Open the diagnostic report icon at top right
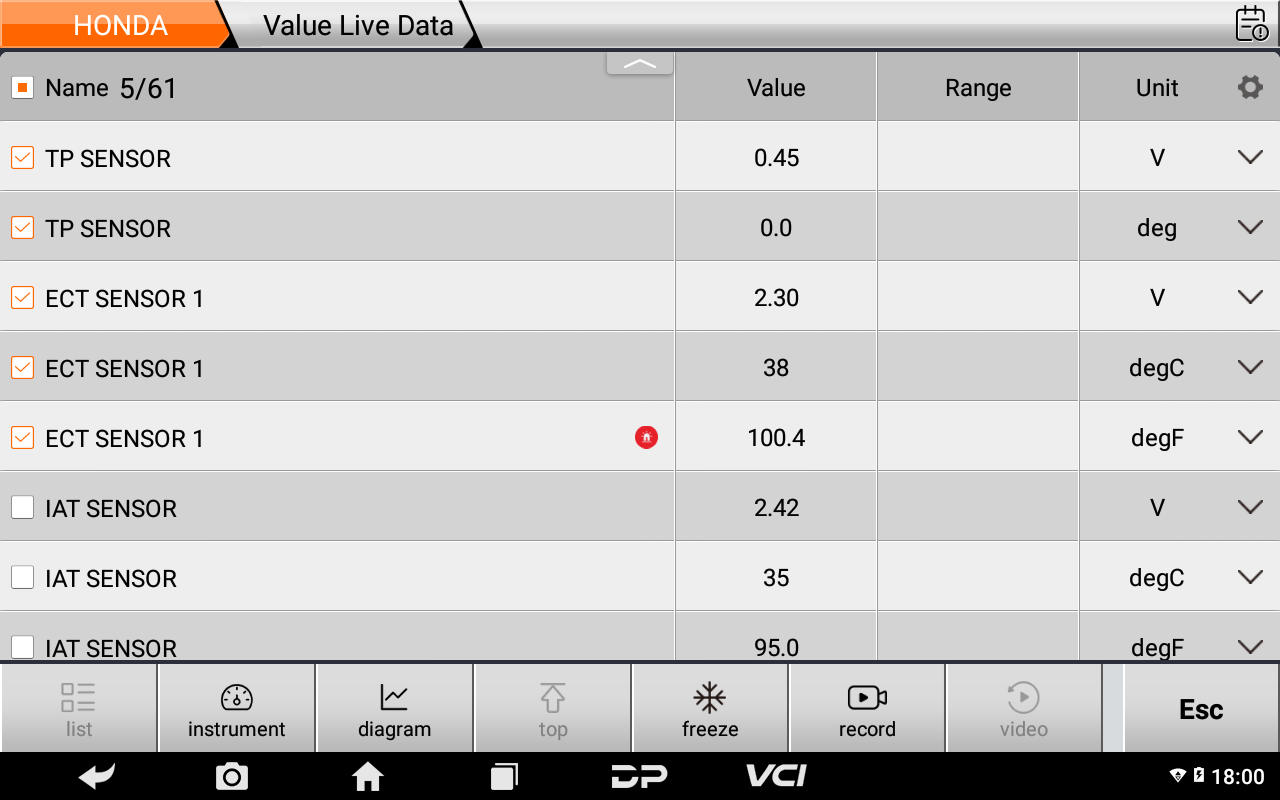Screen dimensions: 1280x800 (x=1251, y=24)
